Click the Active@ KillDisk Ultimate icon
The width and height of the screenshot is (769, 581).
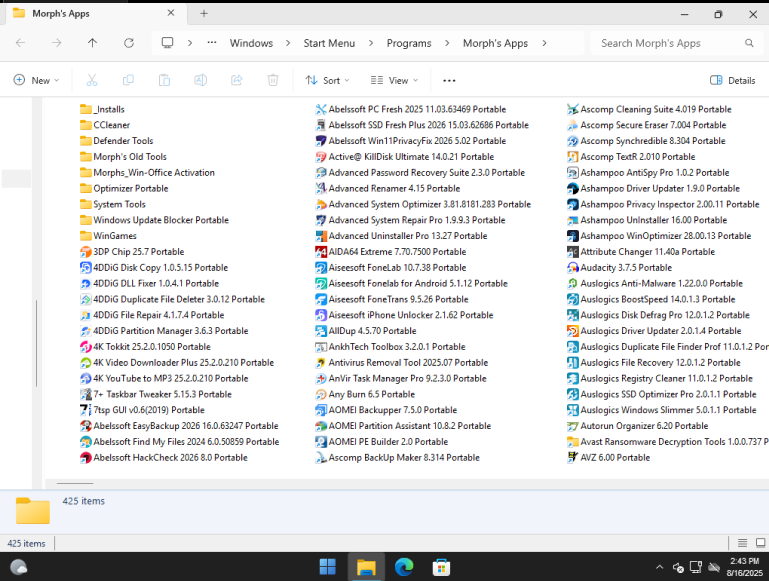click(321, 157)
